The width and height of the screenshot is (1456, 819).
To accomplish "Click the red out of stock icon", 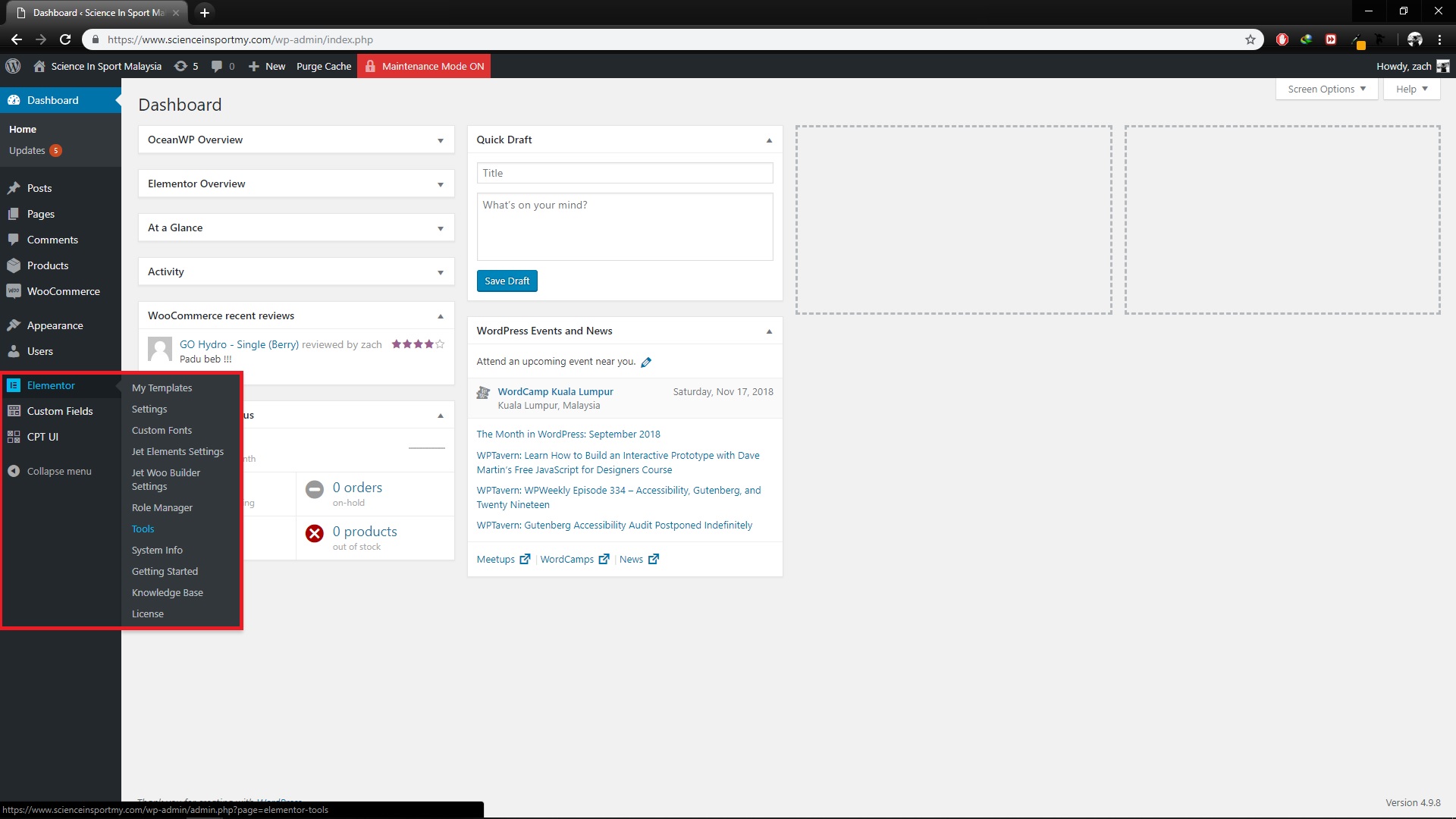I will (x=314, y=534).
